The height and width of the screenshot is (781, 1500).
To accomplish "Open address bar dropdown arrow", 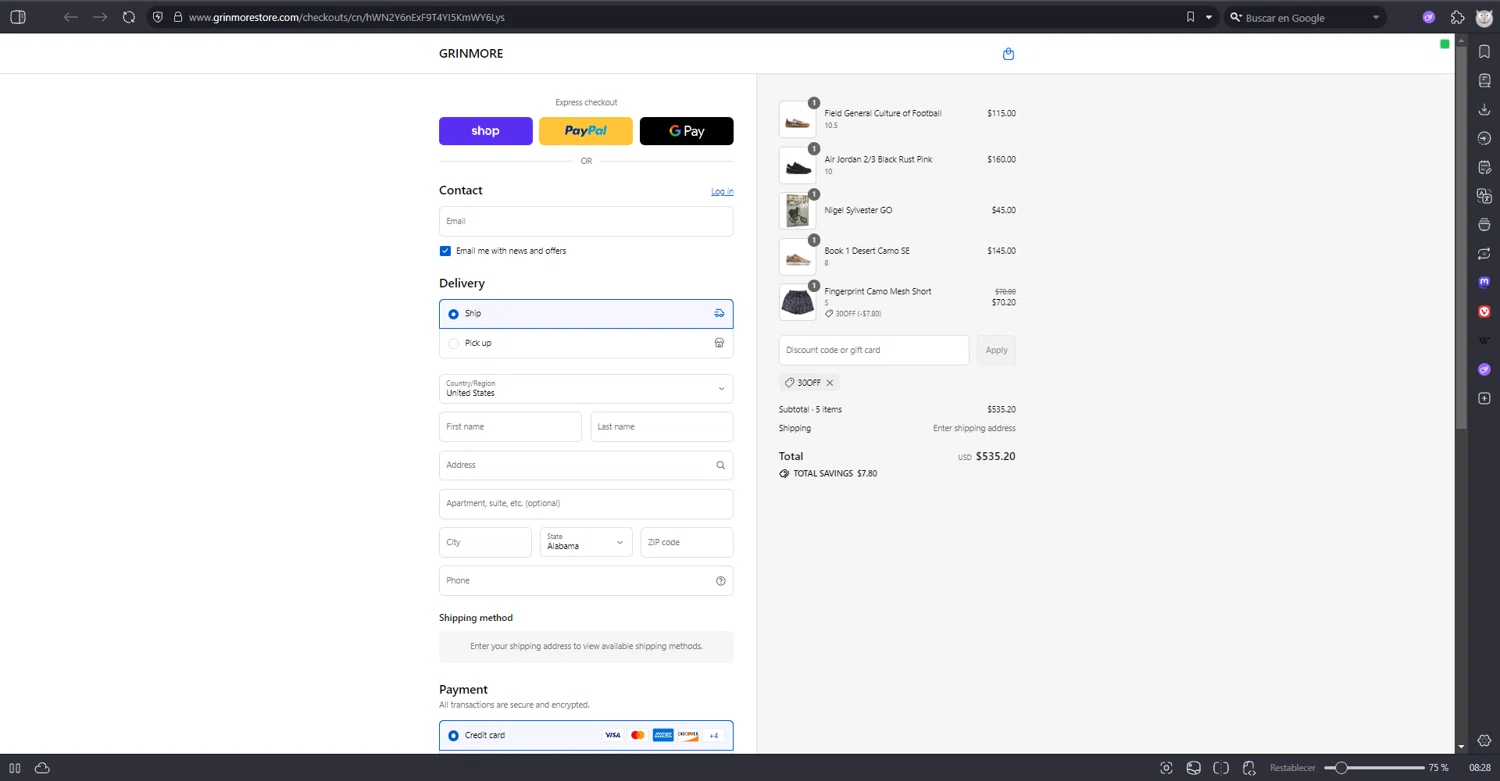I will click(1209, 17).
